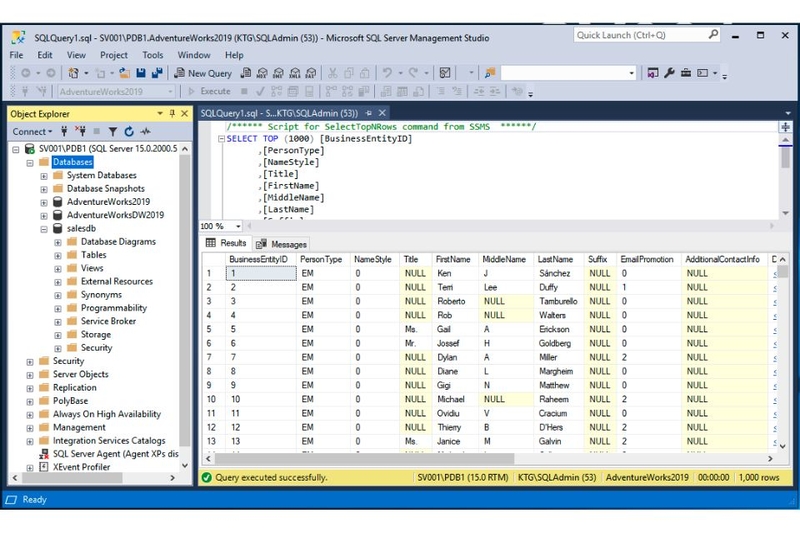Click the DAX query icon
This screenshot has height=533, width=800.
click(311, 73)
